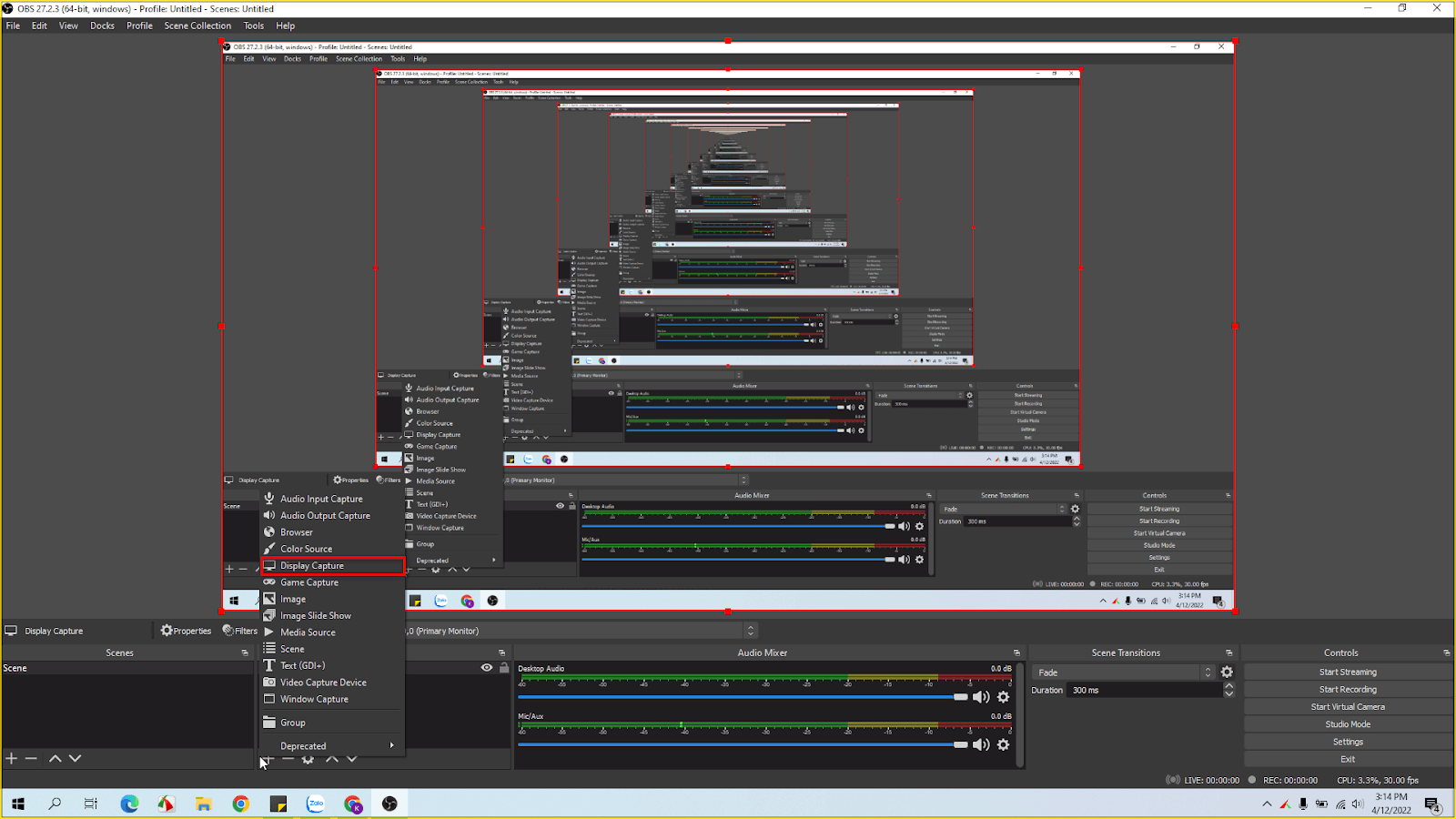The image size is (1456, 819).
Task: Undock the Scenes panel
Action: pyautogui.click(x=245, y=652)
